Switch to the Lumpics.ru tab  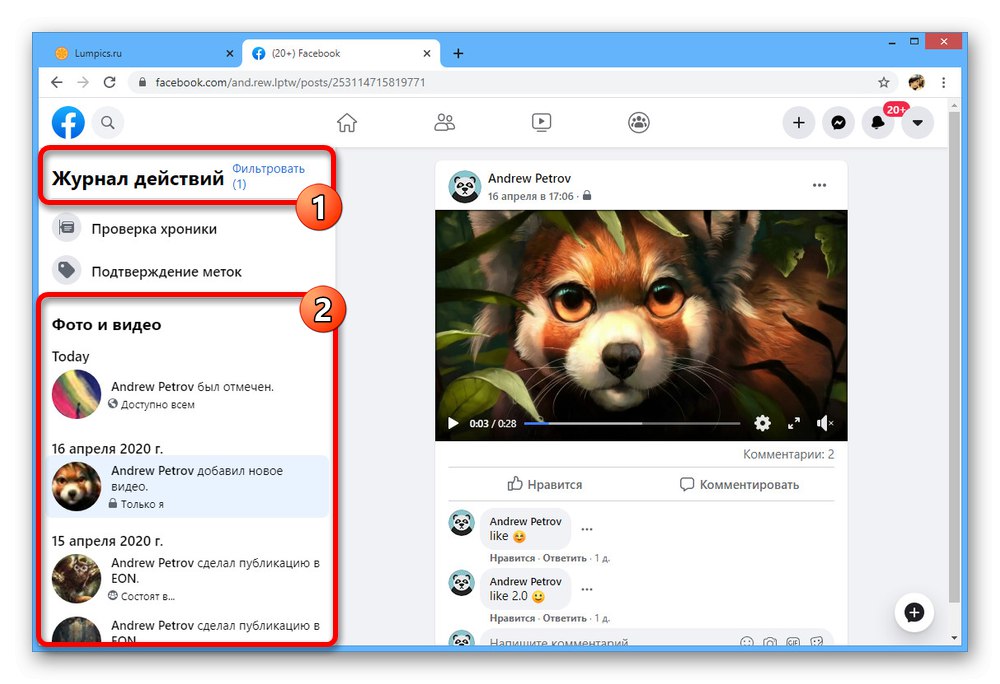pyautogui.click(x=142, y=54)
